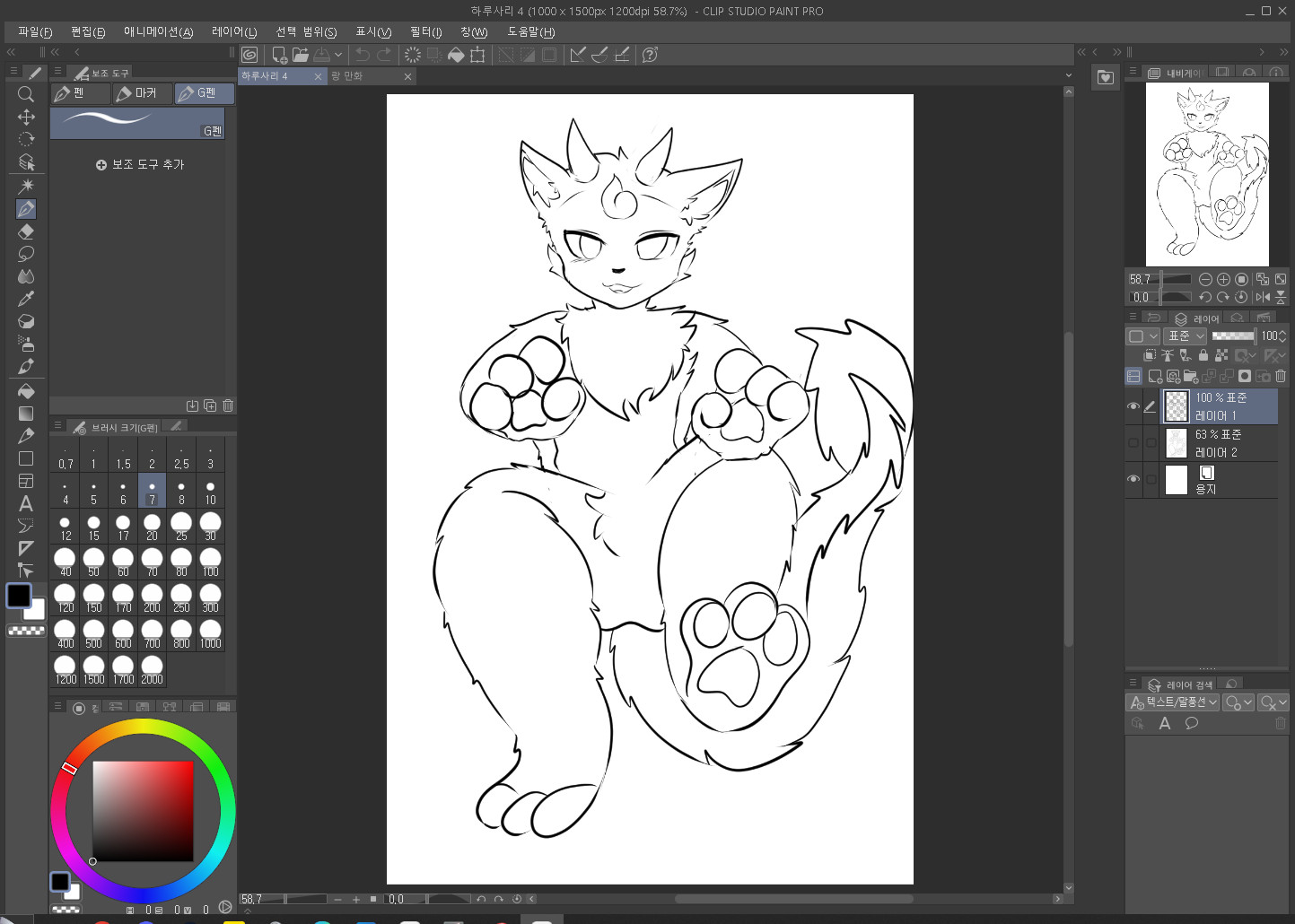
Task: Select the Zoom magnifier tool
Action: [x=26, y=94]
